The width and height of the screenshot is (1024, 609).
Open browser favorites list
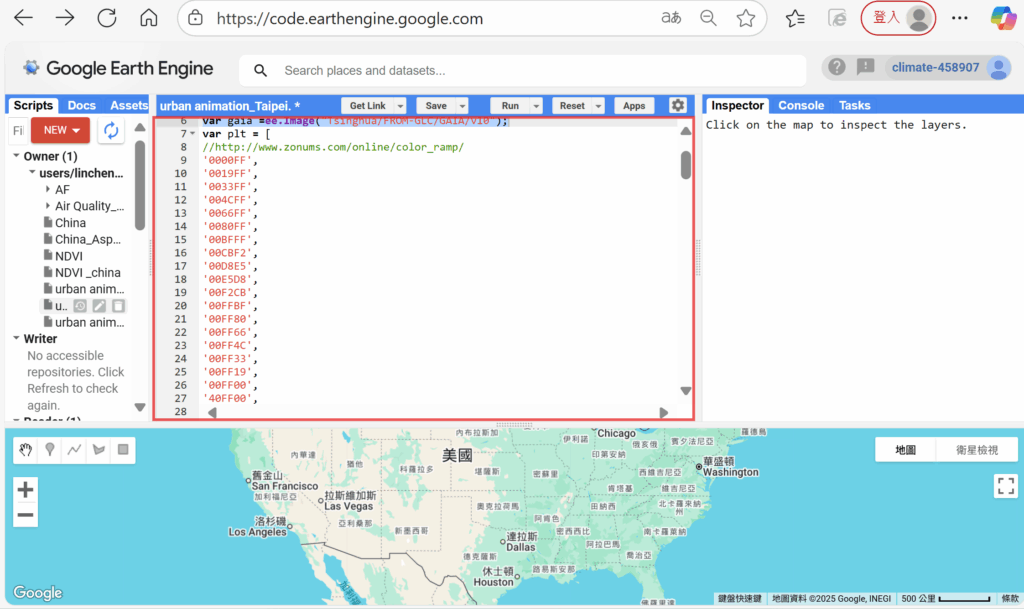coord(795,18)
